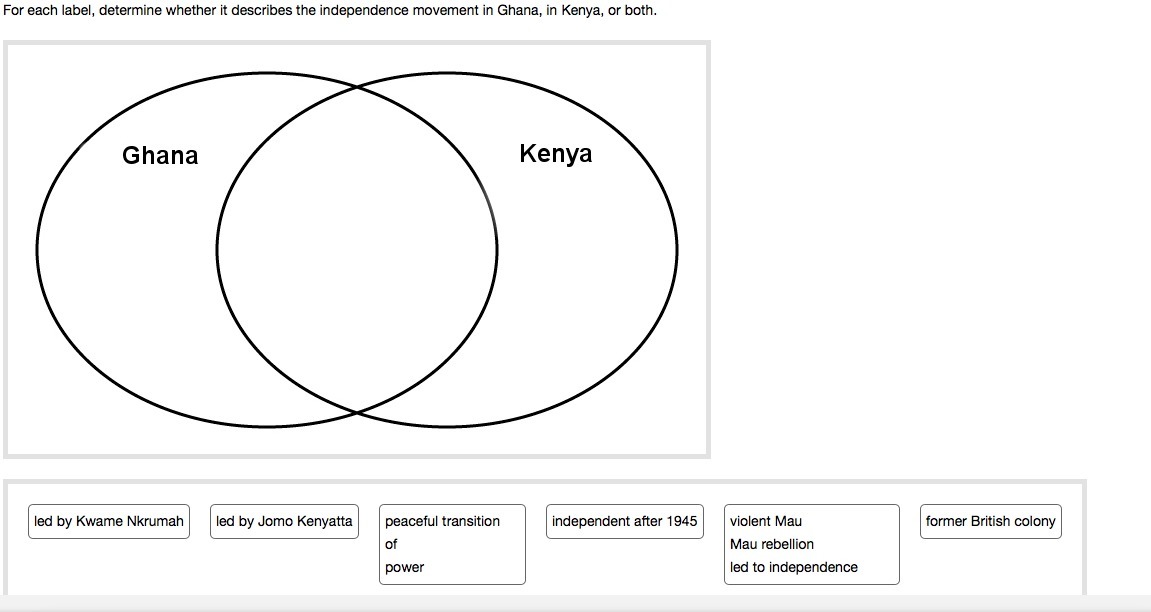Click the Ghana heading in the Venn diagram
Image resolution: width=1151 pixels, height=612 pixels.
160,156
